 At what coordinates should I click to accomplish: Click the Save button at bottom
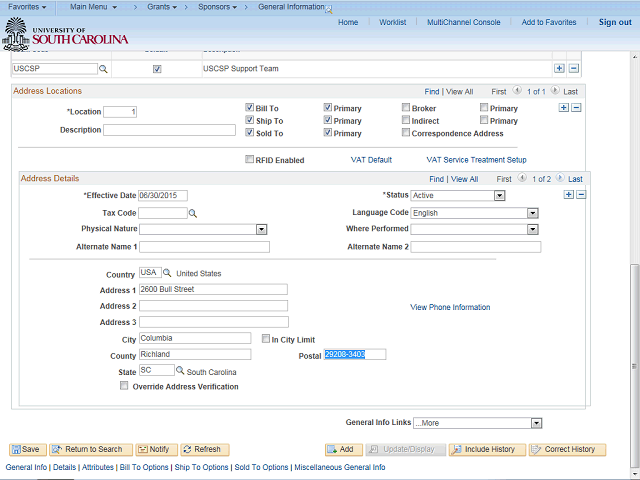tap(27, 450)
